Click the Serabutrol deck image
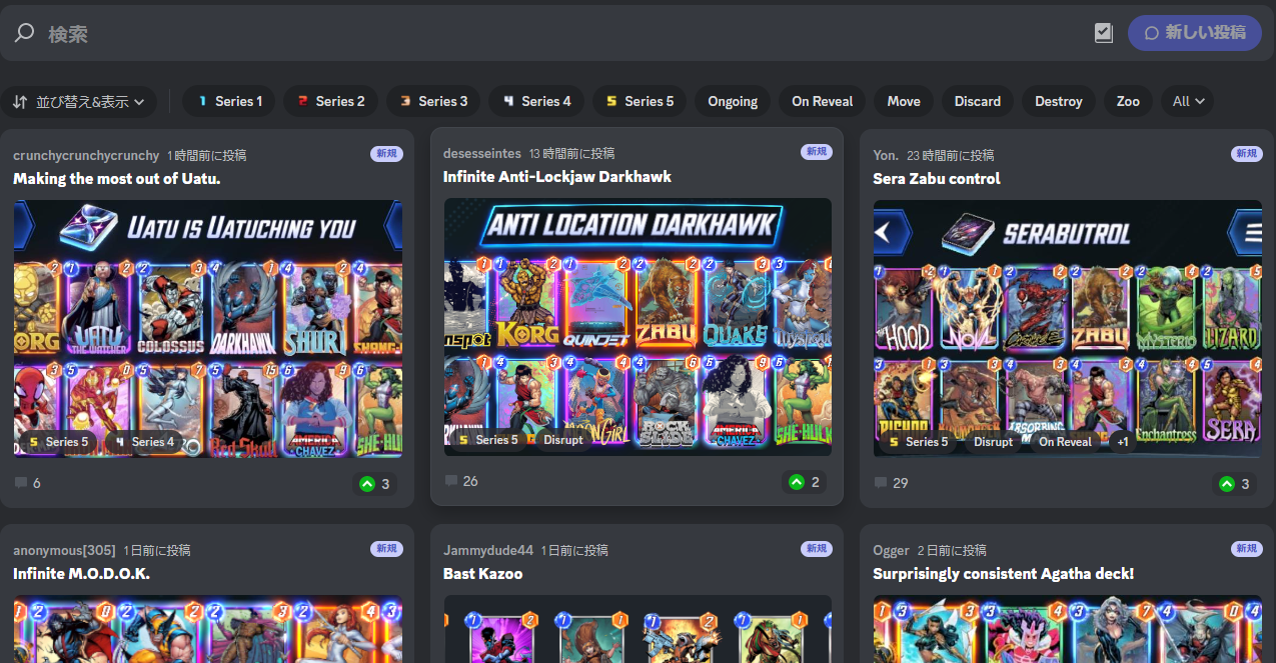 [x=1068, y=329]
